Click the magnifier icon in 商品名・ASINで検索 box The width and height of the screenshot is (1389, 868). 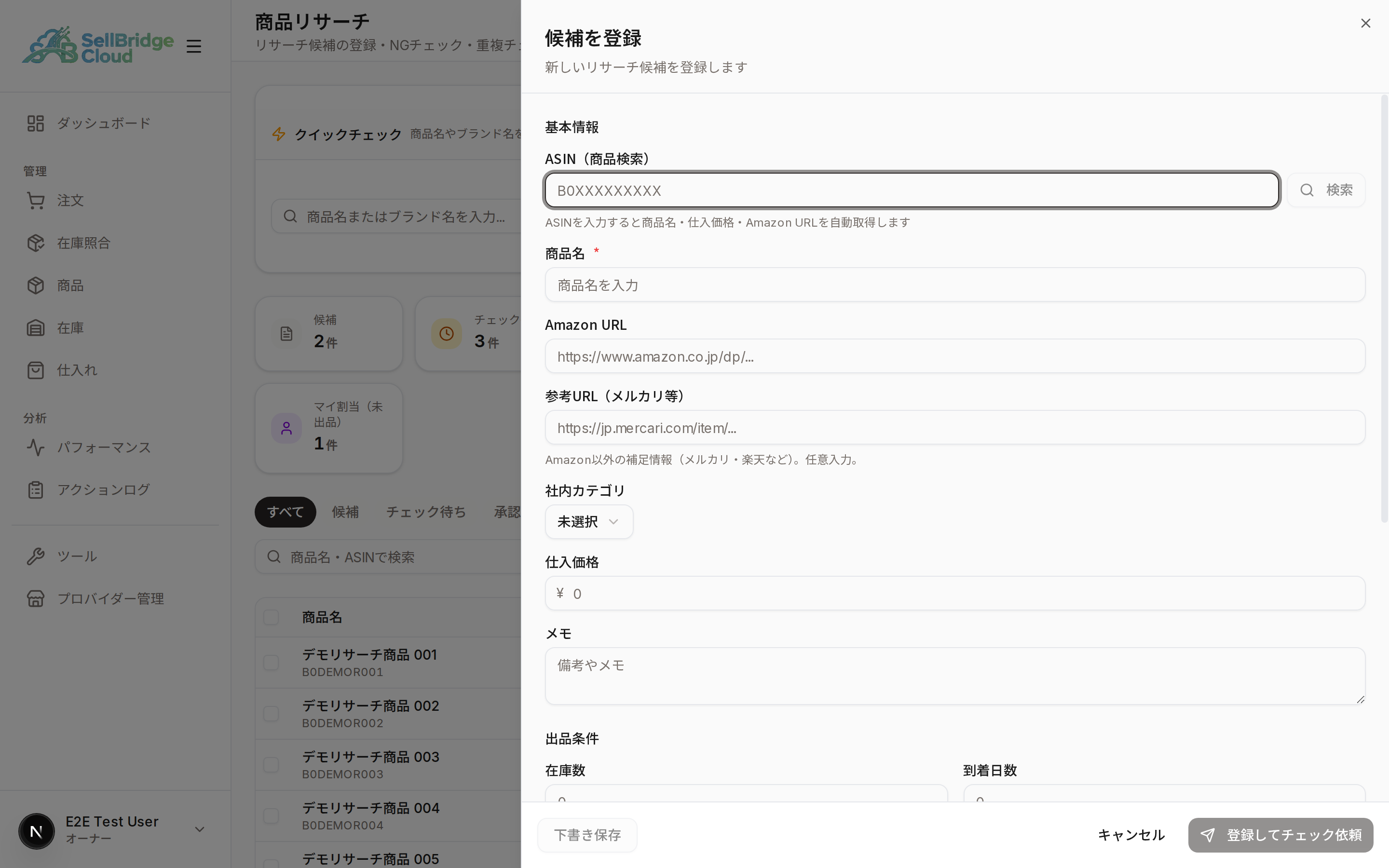point(274,557)
